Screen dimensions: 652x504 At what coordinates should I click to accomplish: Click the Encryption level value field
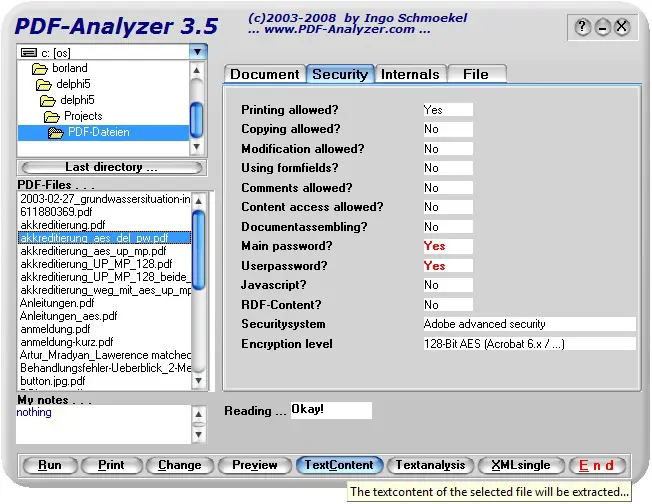(529, 344)
